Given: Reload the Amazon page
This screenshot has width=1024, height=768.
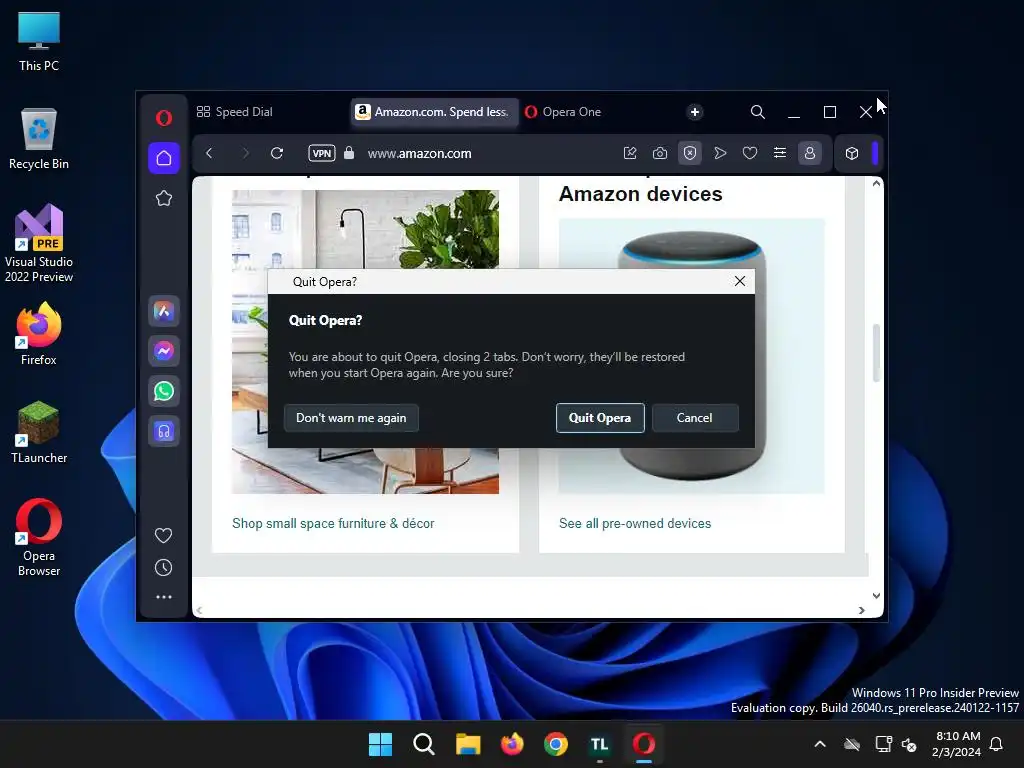Looking at the screenshot, I should (x=277, y=153).
